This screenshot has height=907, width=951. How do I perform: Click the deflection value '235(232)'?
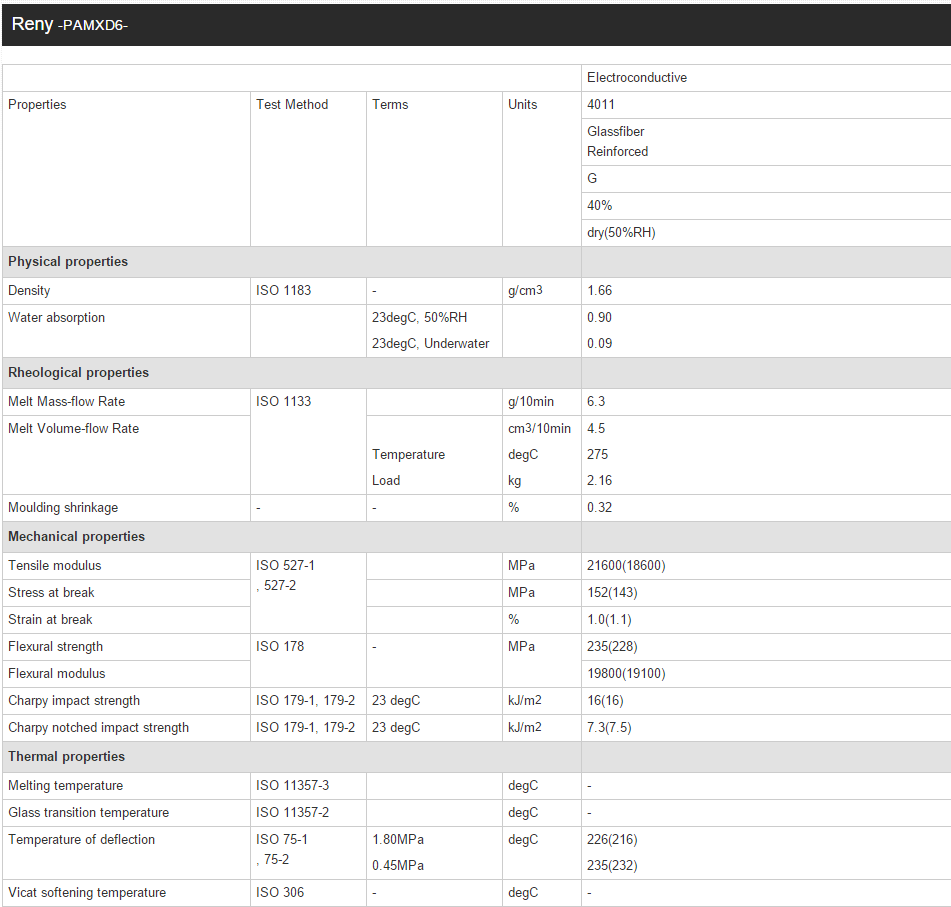click(x=612, y=866)
